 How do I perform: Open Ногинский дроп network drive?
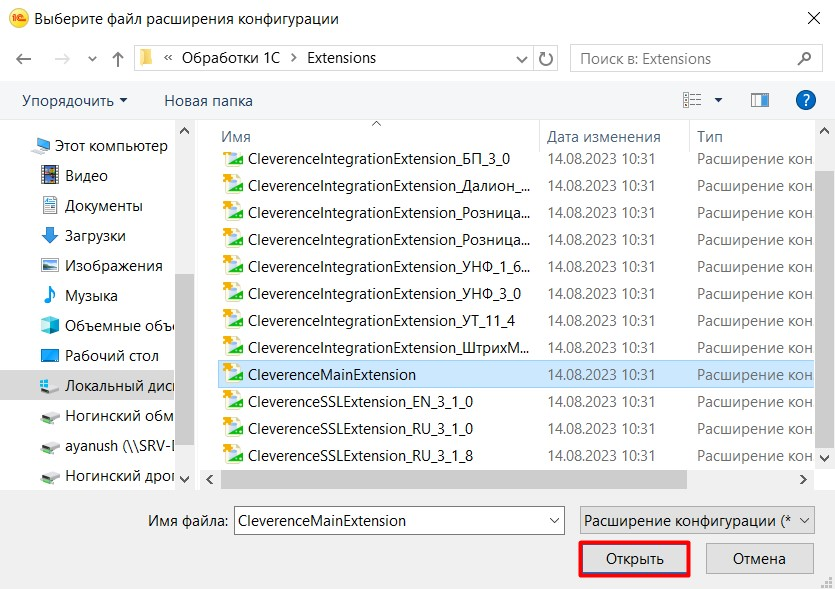(x=107, y=476)
